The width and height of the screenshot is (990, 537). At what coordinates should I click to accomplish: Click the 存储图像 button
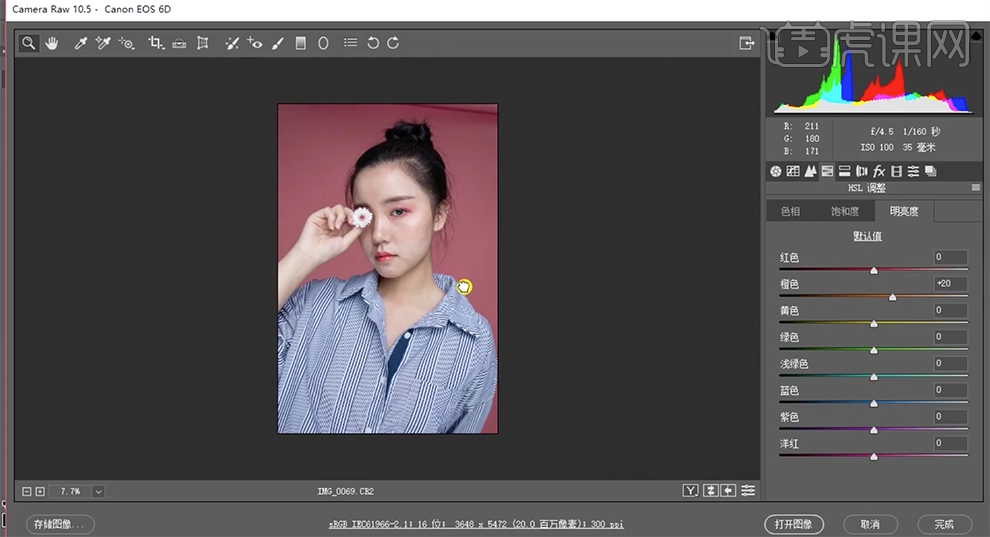point(60,524)
